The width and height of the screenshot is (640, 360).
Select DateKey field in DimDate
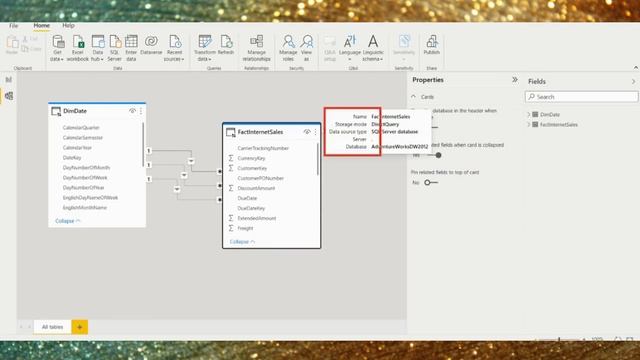pyautogui.click(x=72, y=158)
